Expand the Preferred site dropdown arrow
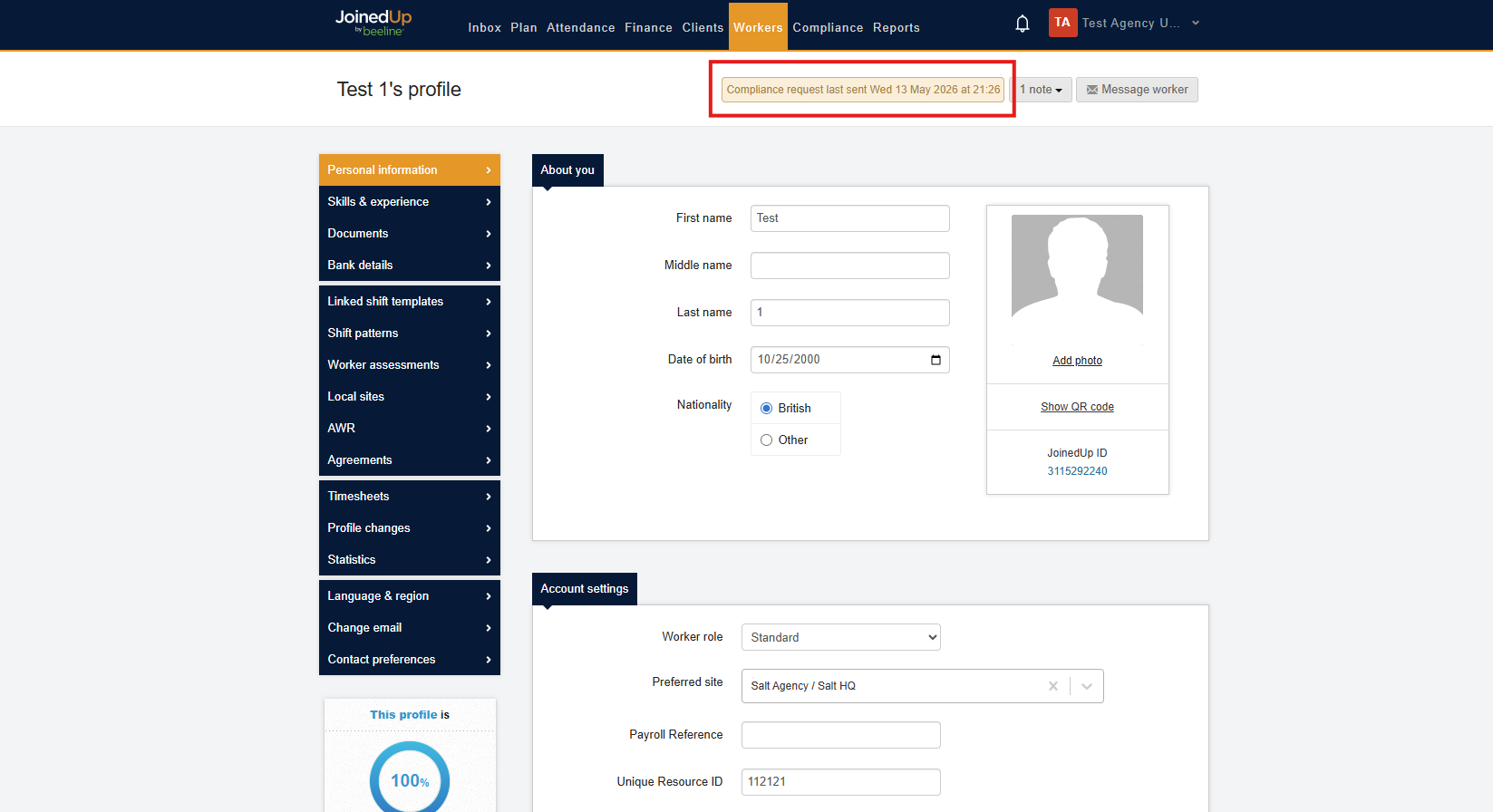 pos(1087,686)
